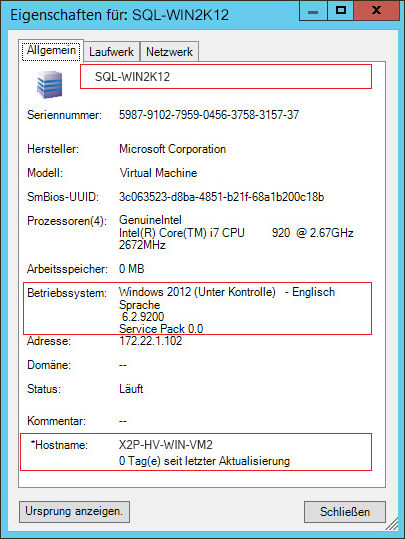Screen dimensions: 405x539
Task: Select the Allgemein tab
Action: [x=51, y=51]
